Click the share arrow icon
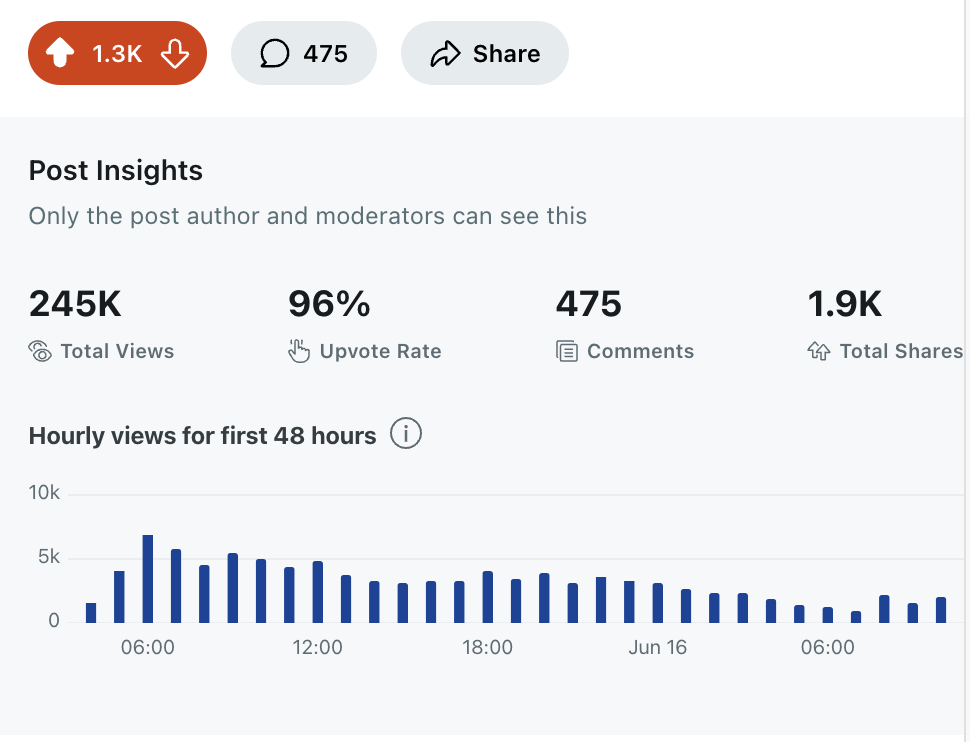Screen dimensions: 970x742 click(445, 54)
